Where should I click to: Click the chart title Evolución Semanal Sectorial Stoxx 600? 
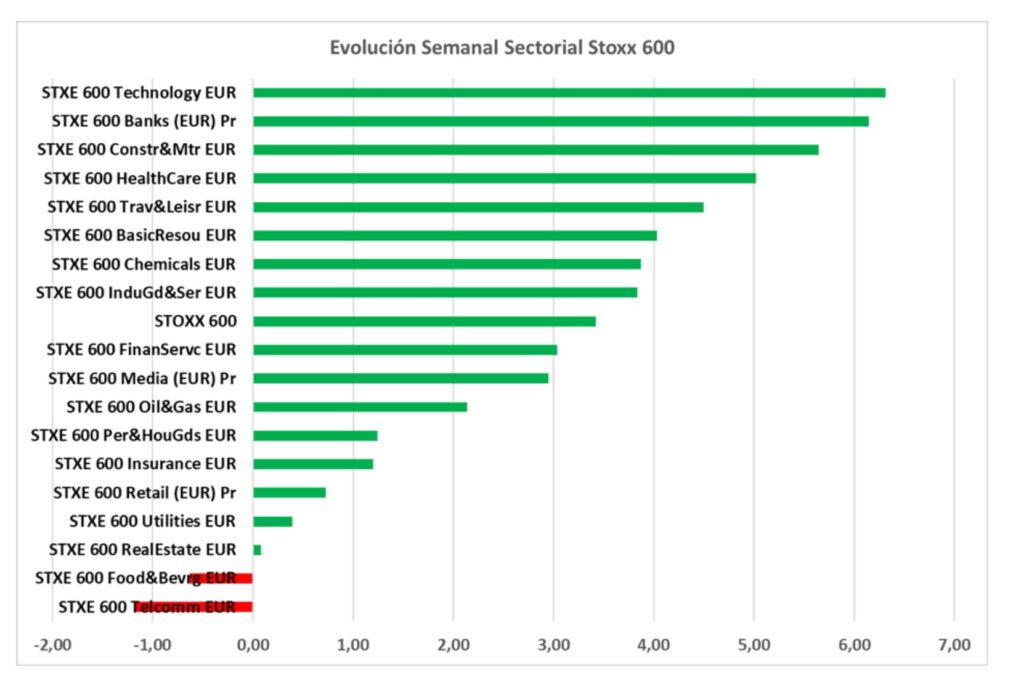[x=503, y=48]
